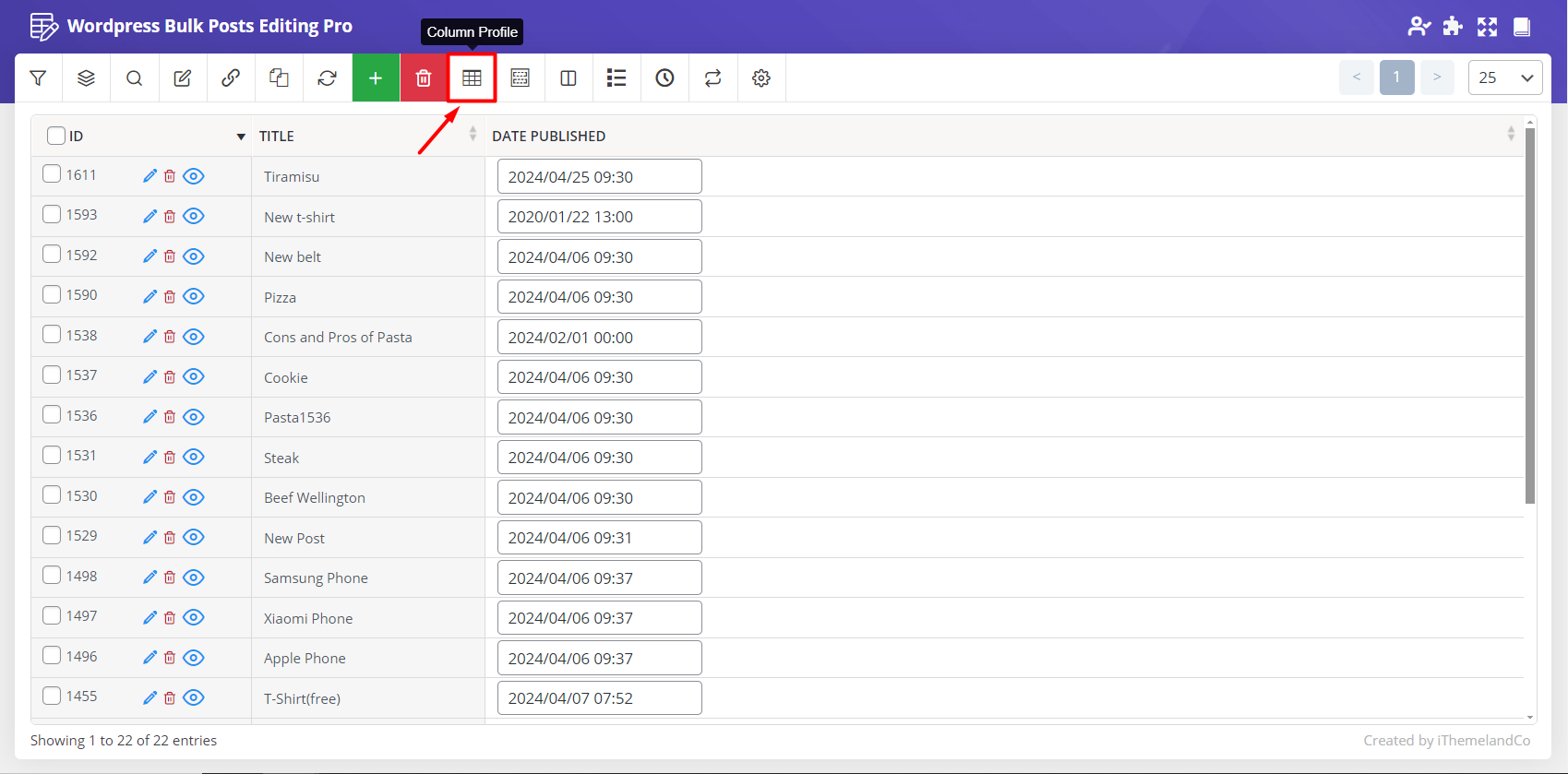Expand the ID column dropdown arrow
Viewport: 1568px width, 774px height.
(x=241, y=137)
